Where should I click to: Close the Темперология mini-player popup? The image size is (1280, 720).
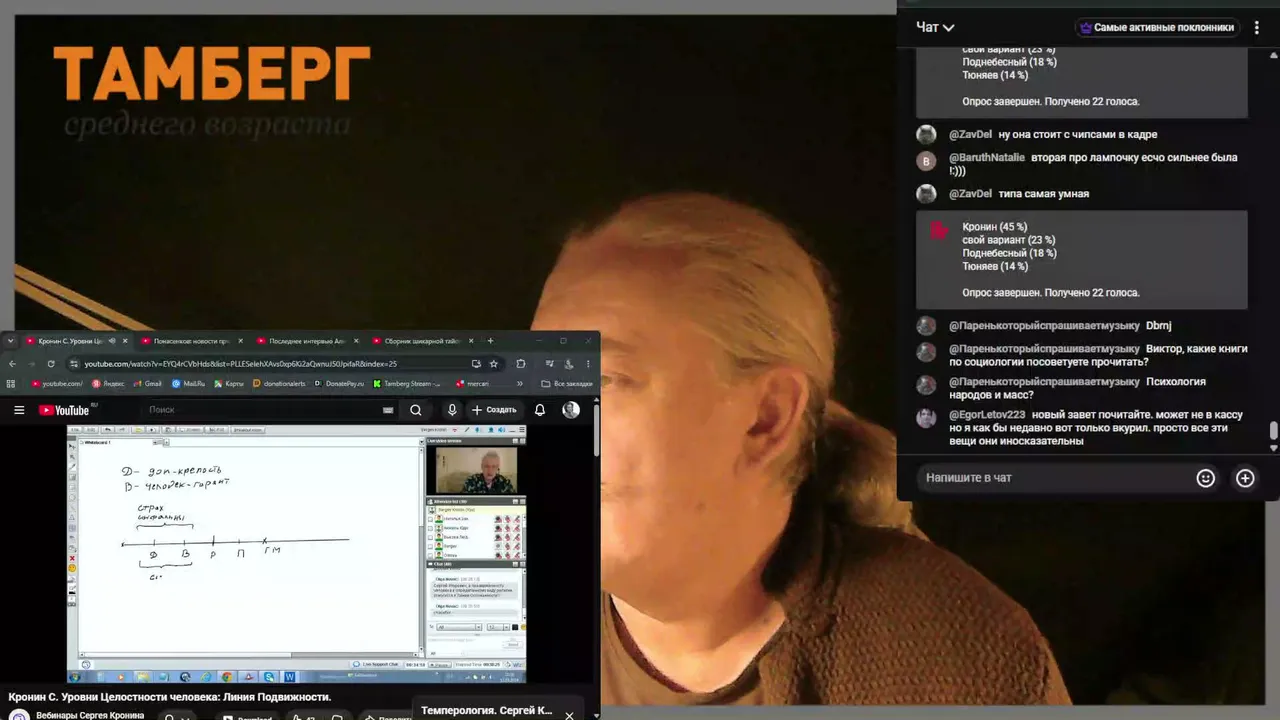pos(569,715)
